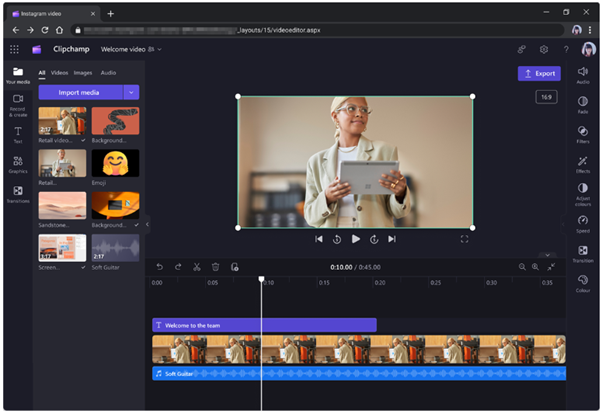
Task: Open the browser menu three dots
Action: (x=590, y=30)
